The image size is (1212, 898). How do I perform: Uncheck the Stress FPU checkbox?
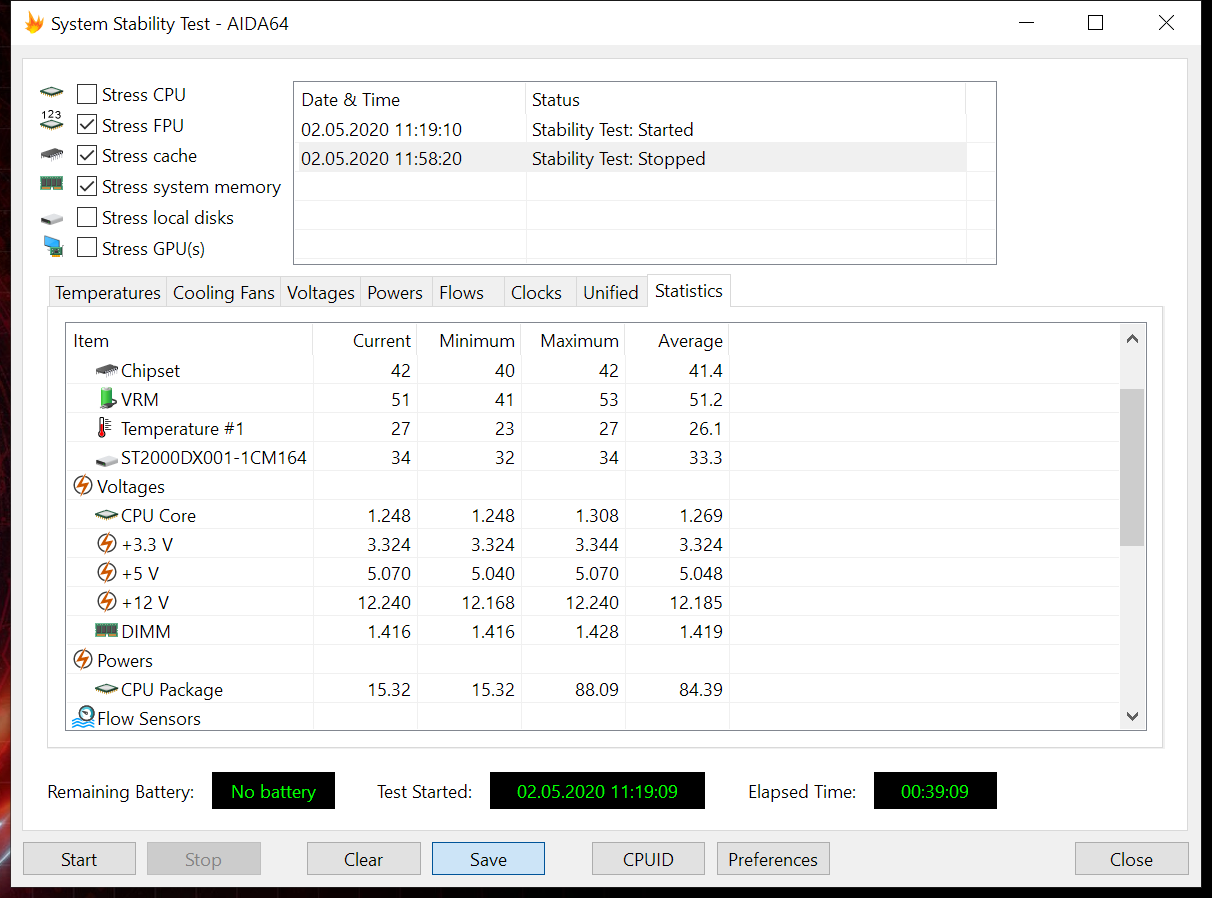pos(87,125)
